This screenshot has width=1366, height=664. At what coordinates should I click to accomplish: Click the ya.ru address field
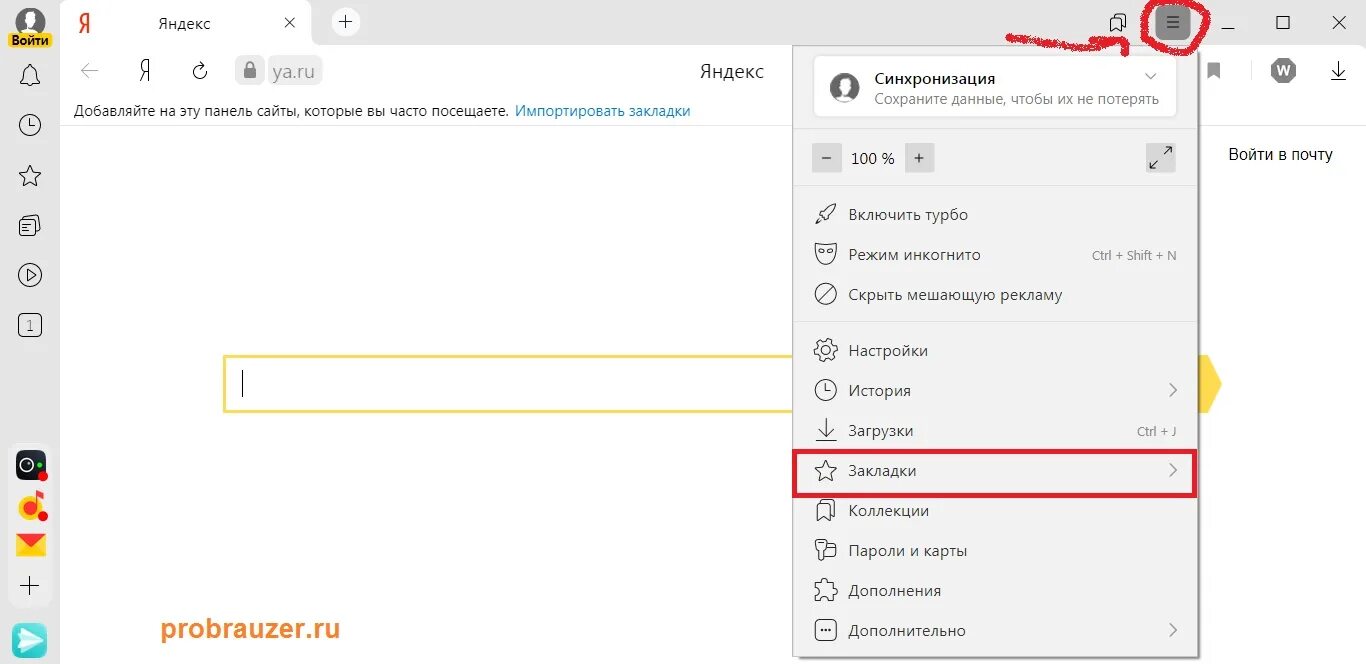coord(294,70)
